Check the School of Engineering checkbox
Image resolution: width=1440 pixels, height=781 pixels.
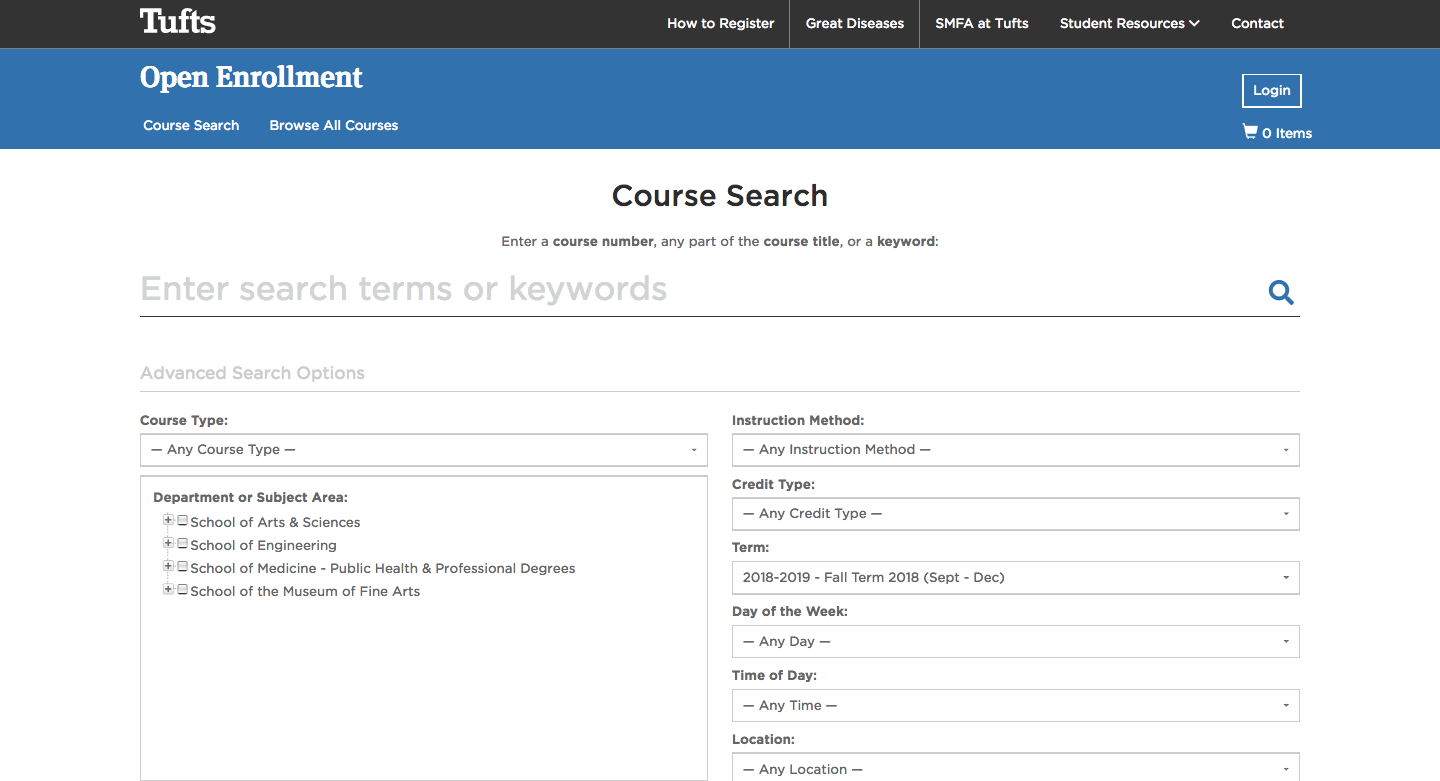point(181,542)
